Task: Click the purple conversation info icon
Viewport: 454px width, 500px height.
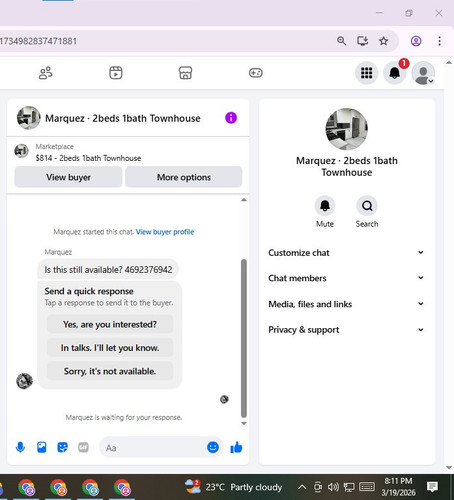Action: (231, 118)
